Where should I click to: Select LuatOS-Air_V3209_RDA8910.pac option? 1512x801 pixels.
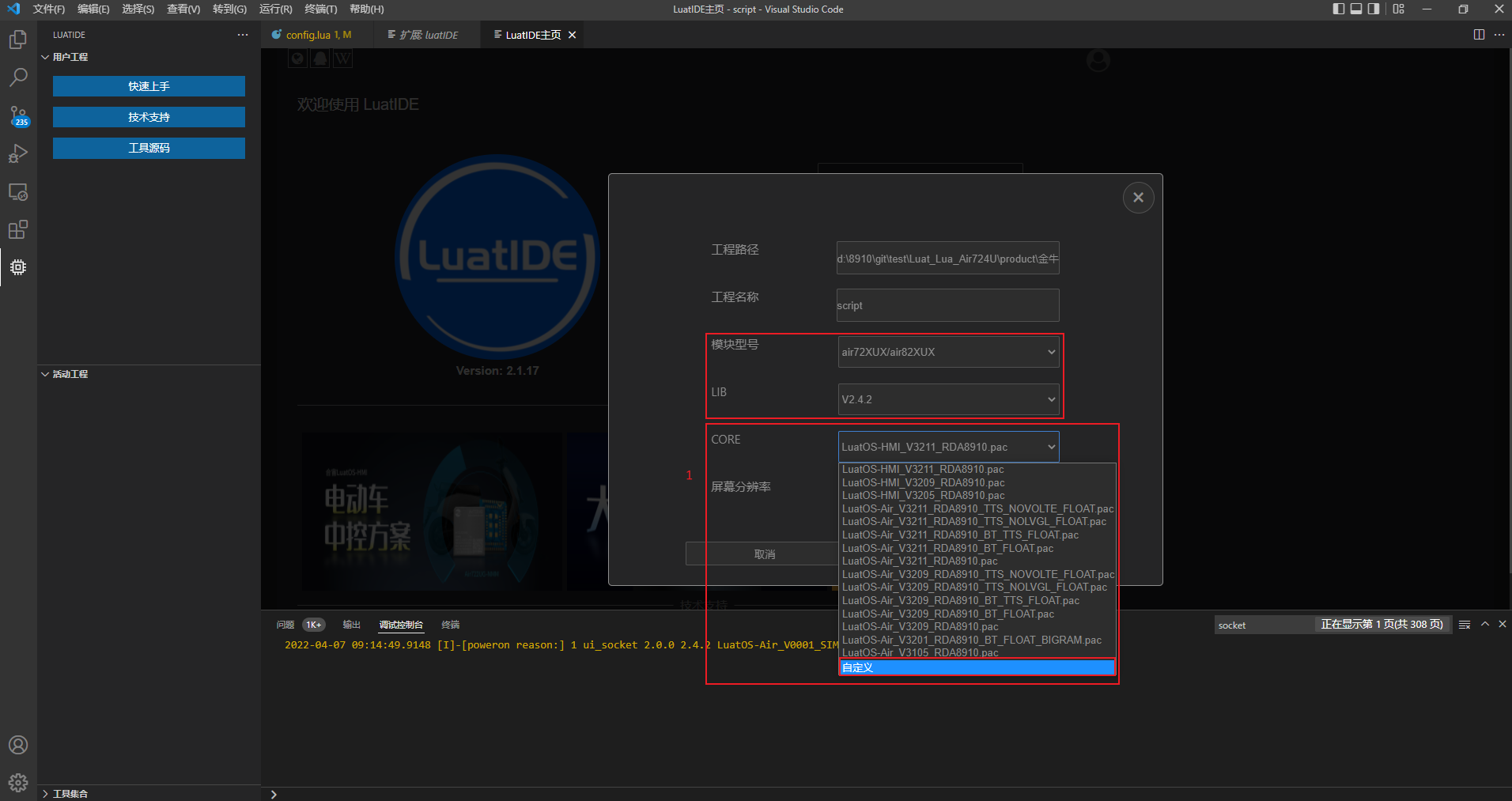(977, 626)
